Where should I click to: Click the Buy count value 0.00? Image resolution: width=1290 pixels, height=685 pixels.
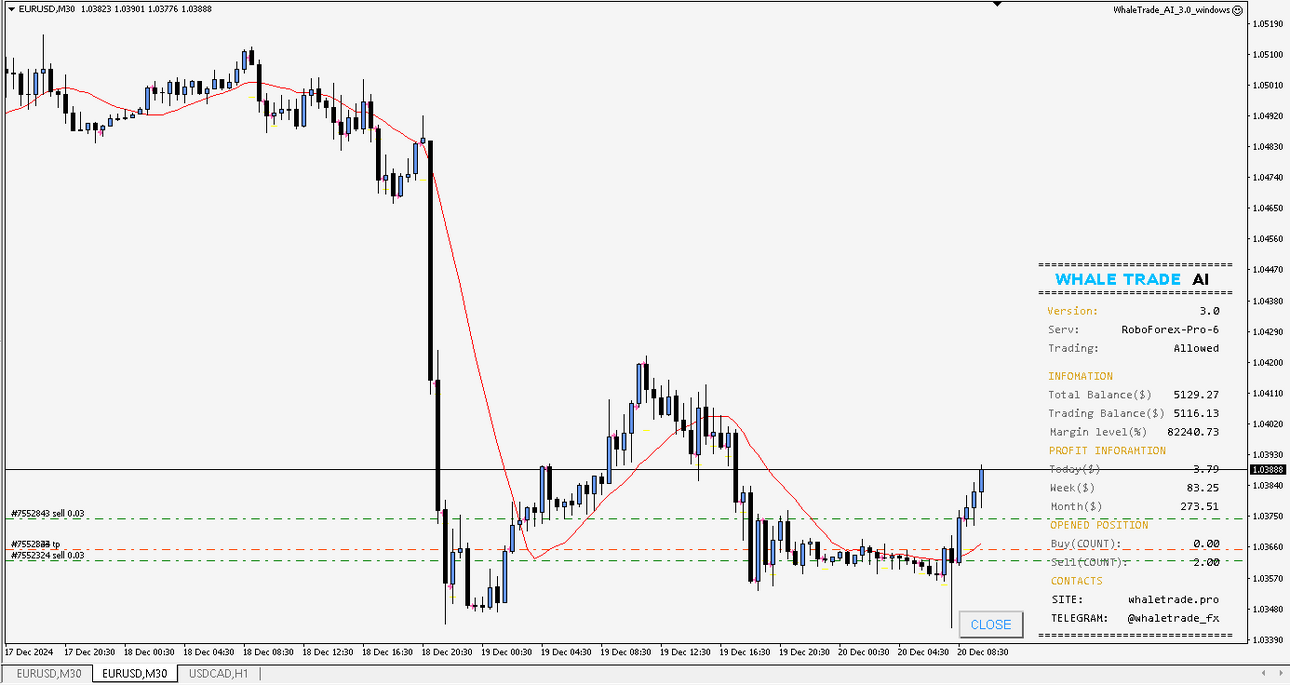click(1206, 543)
